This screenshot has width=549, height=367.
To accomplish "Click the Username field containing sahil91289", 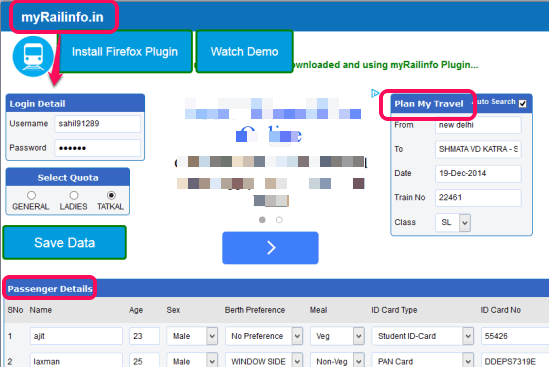I will (x=98, y=124).
